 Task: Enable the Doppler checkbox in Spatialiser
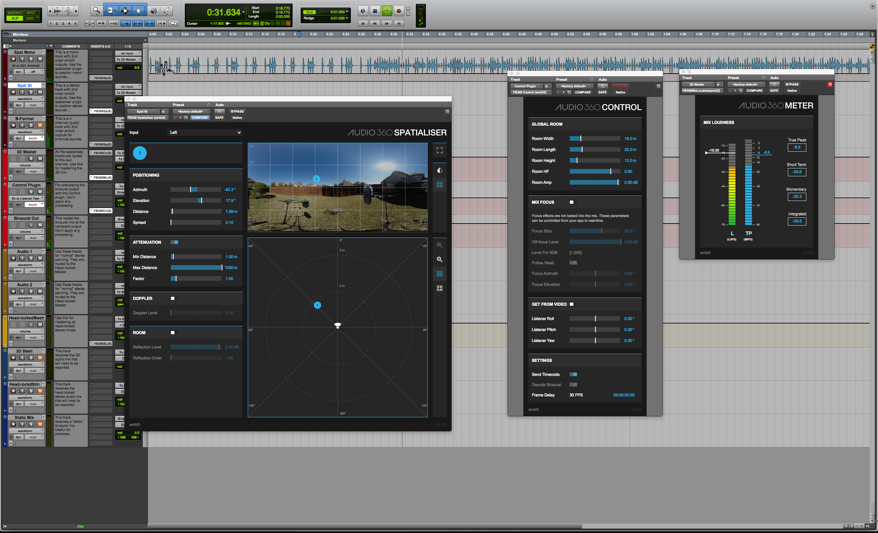coord(173,298)
